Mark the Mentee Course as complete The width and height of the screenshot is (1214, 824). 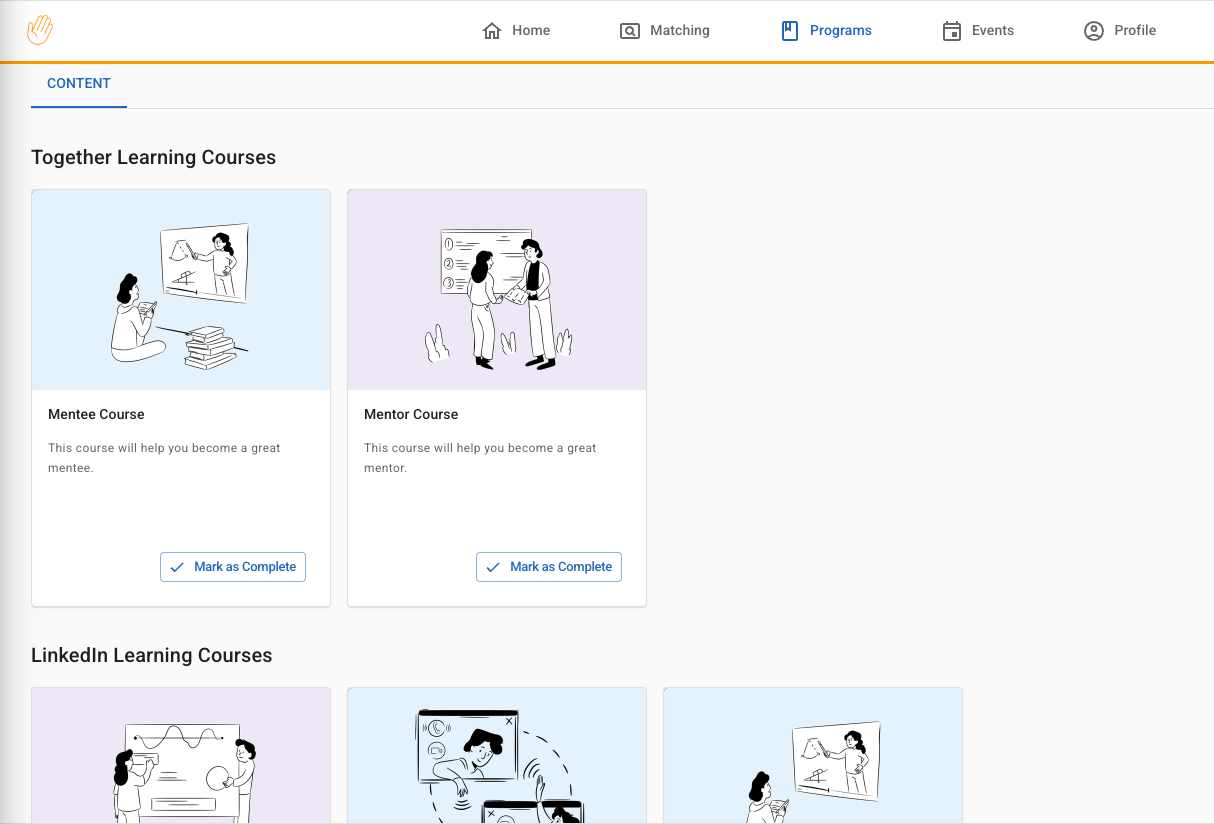point(233,567)
